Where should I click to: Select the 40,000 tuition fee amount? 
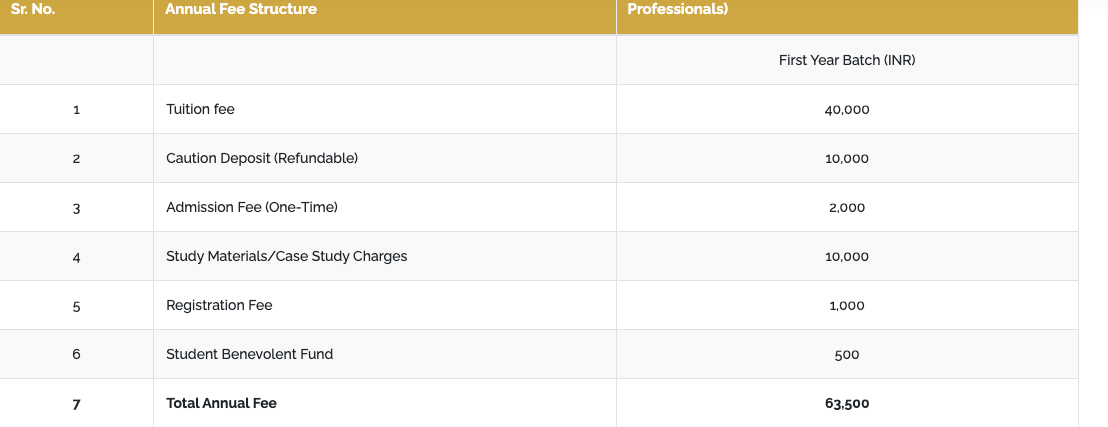(x=846, y=109)
